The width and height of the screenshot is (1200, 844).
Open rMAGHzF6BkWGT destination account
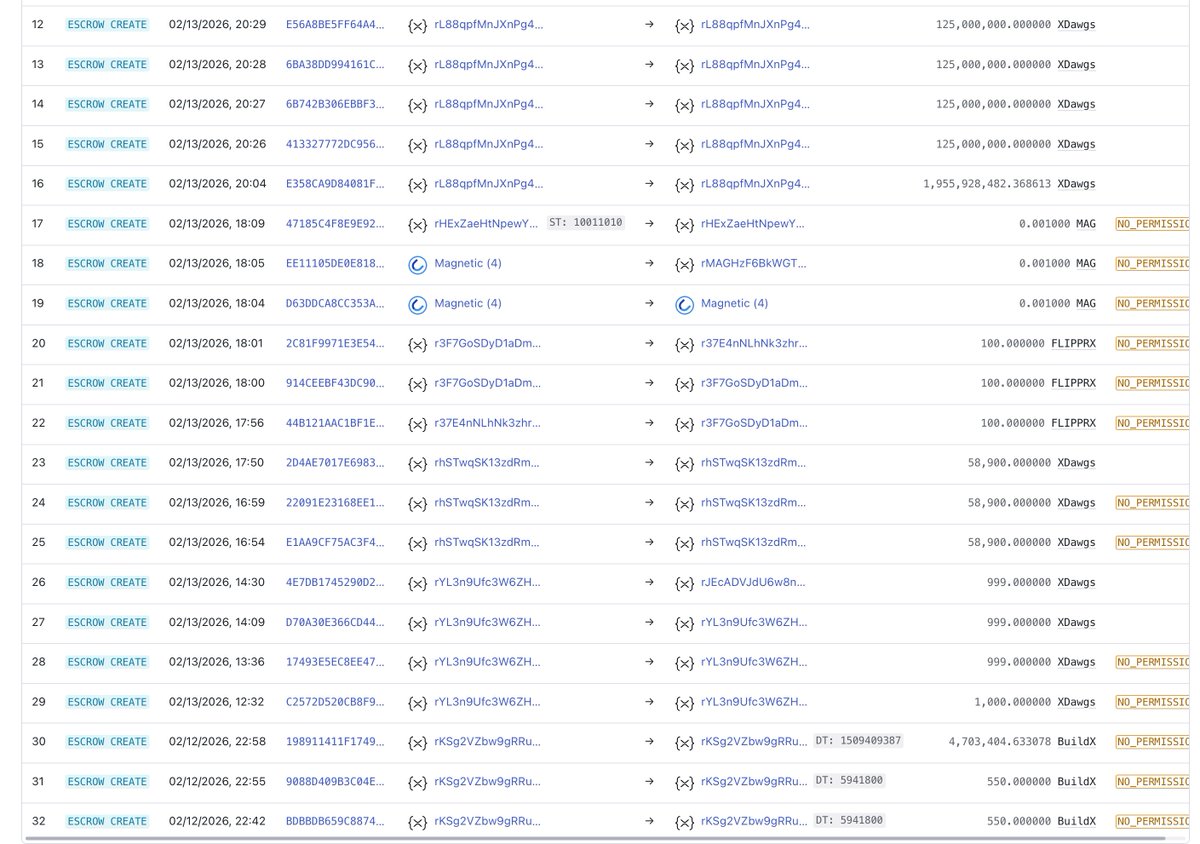[755, 263]
